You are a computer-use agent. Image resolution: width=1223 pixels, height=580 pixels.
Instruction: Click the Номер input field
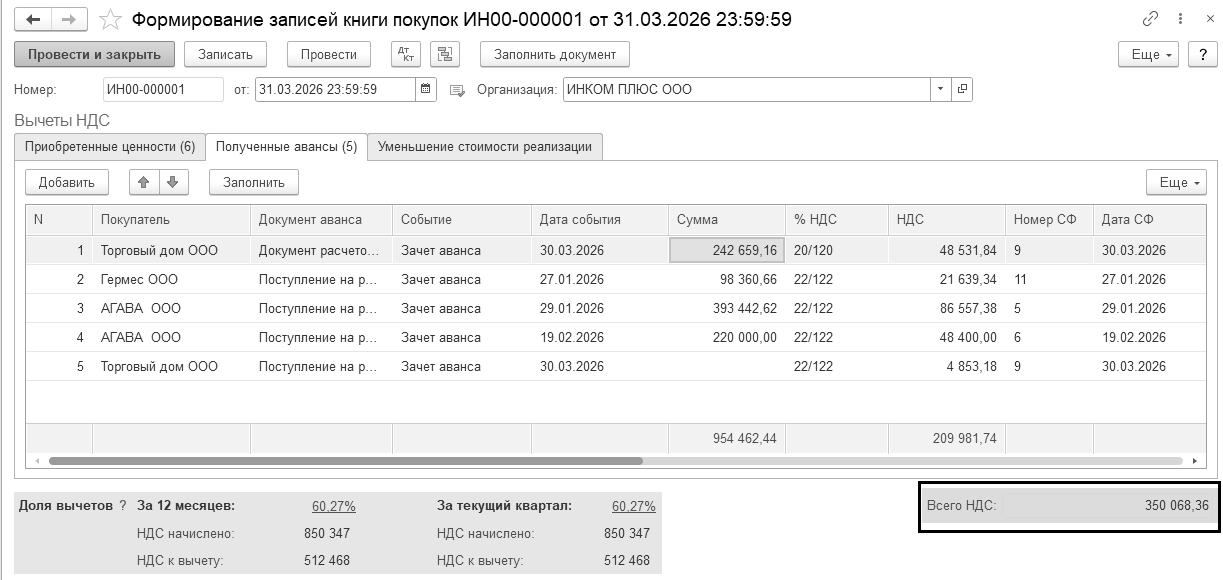163,89
